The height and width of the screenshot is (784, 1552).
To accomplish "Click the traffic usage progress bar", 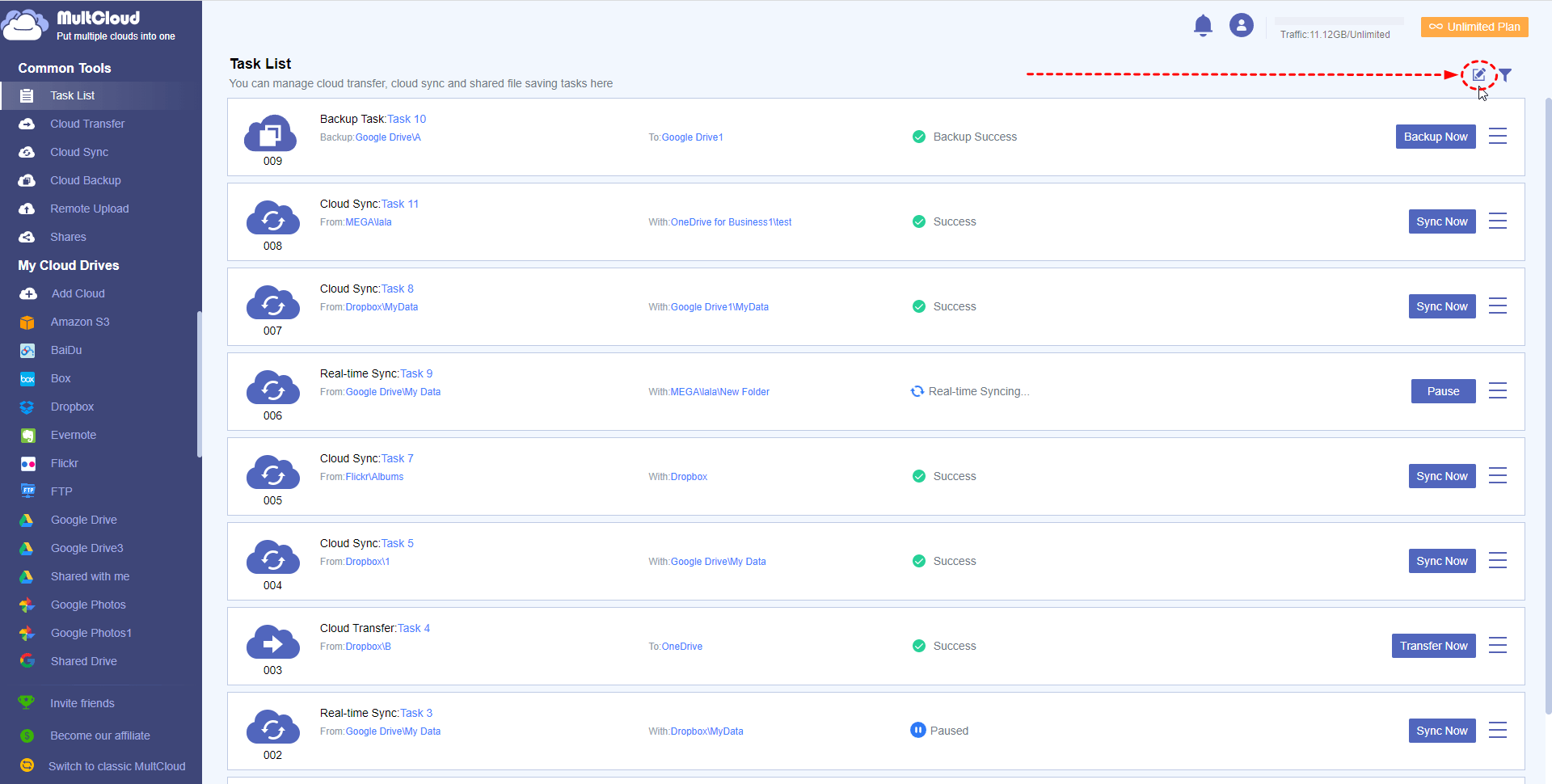I will [x=1339, y=21].
